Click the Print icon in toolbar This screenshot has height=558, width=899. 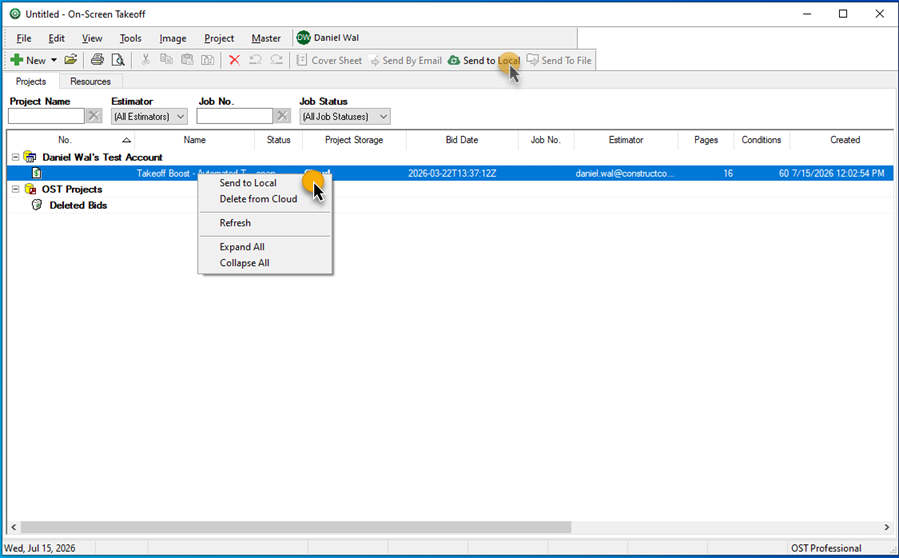[x=97, y=60]
